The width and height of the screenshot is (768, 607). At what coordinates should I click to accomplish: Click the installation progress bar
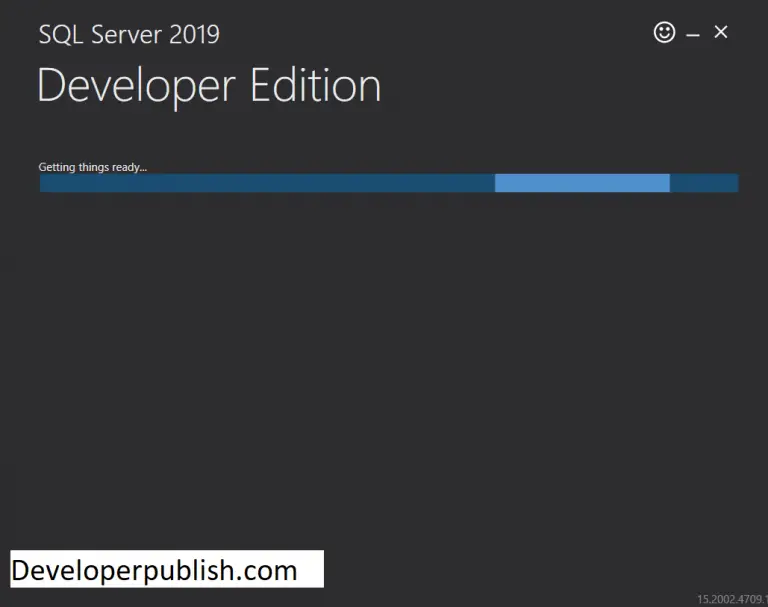click(x=389, y=183)
